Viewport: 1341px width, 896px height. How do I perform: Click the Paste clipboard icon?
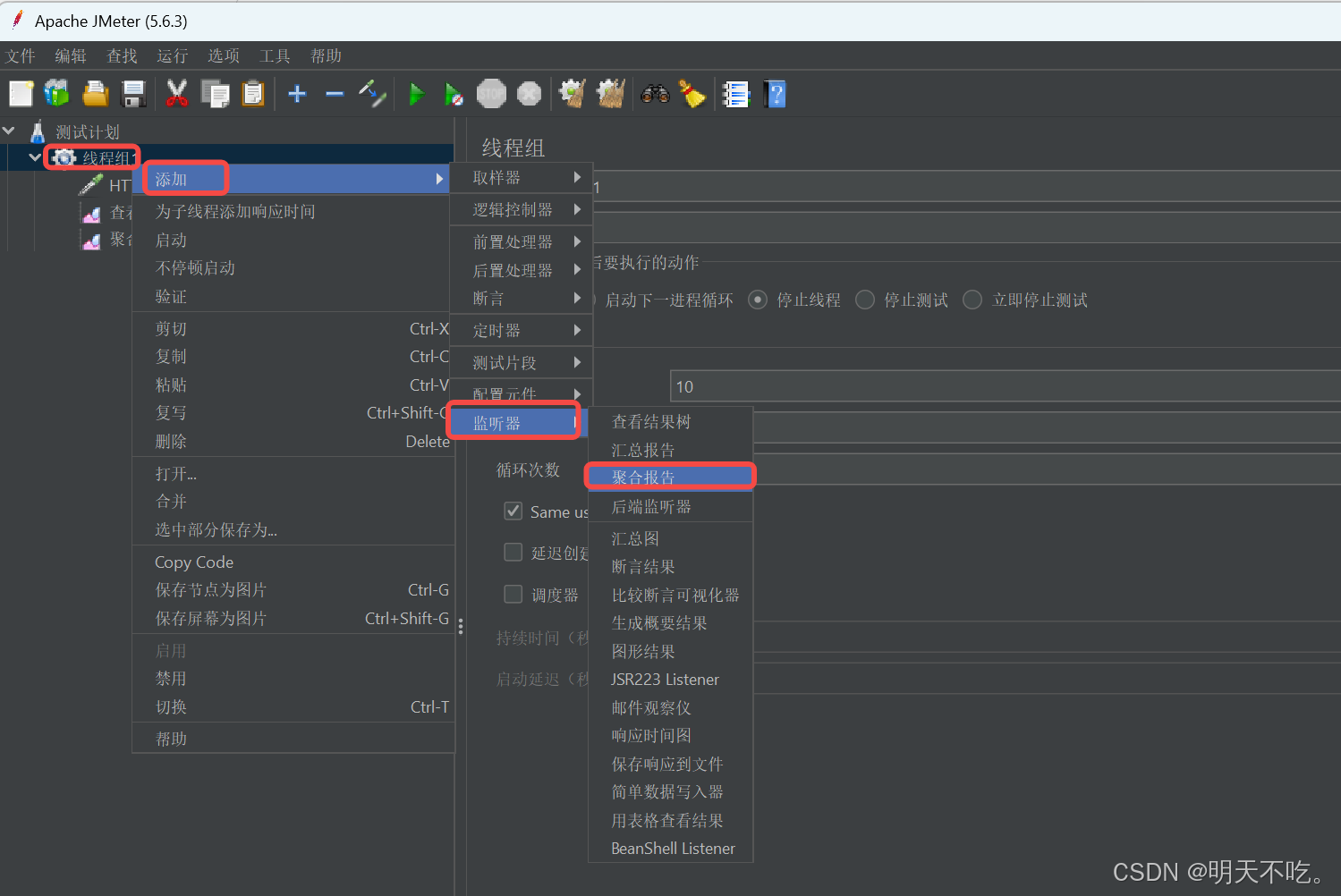pyautogui.click(x=253, y=93)
